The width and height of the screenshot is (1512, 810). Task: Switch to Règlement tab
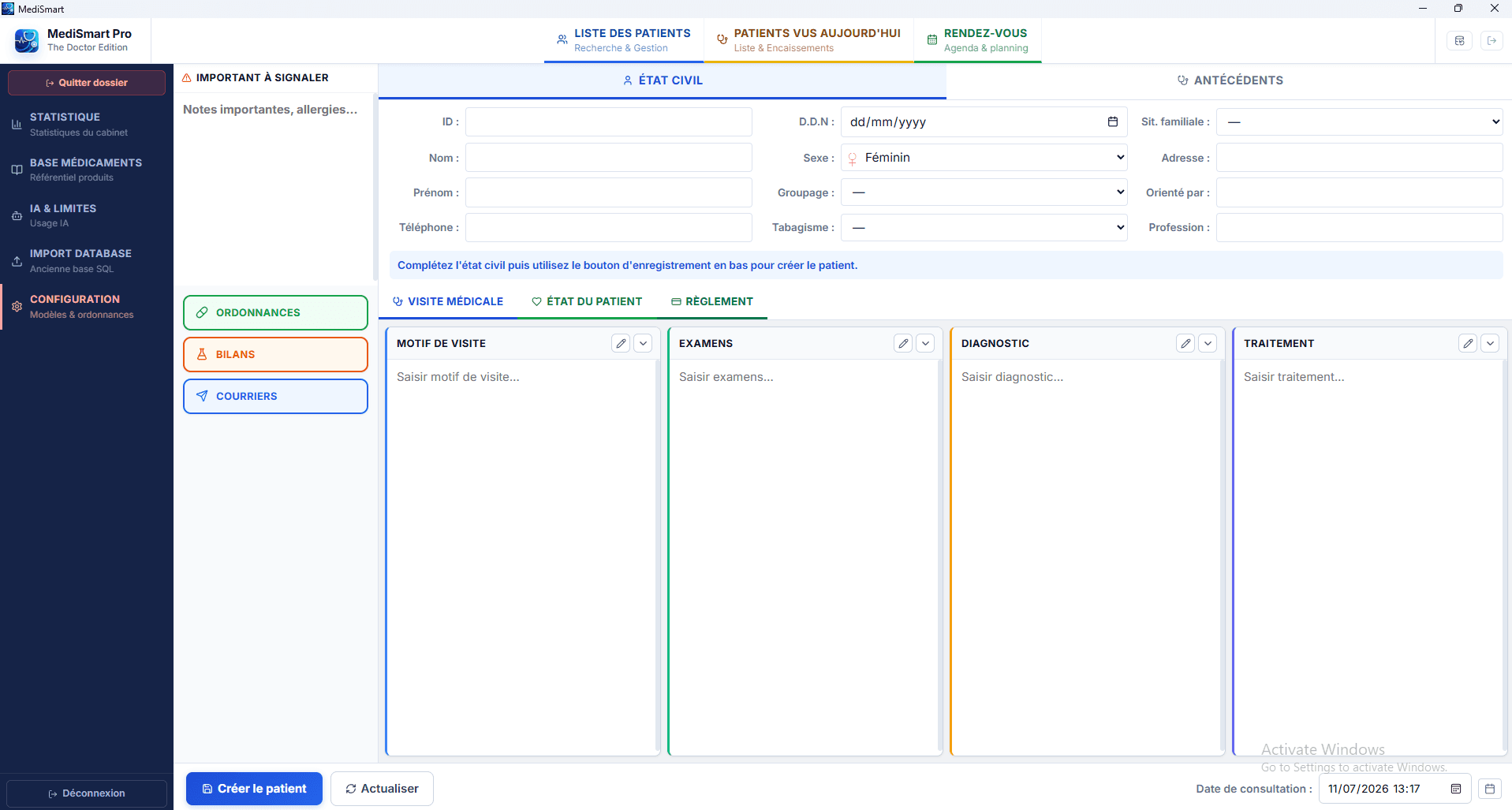(x=712, y=301)
